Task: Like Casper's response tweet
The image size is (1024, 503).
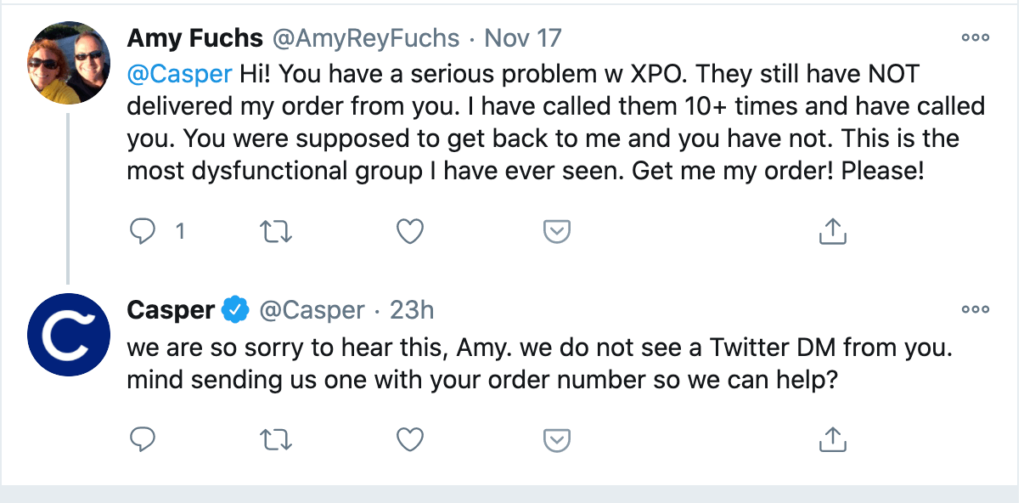Action: point(409,439)
